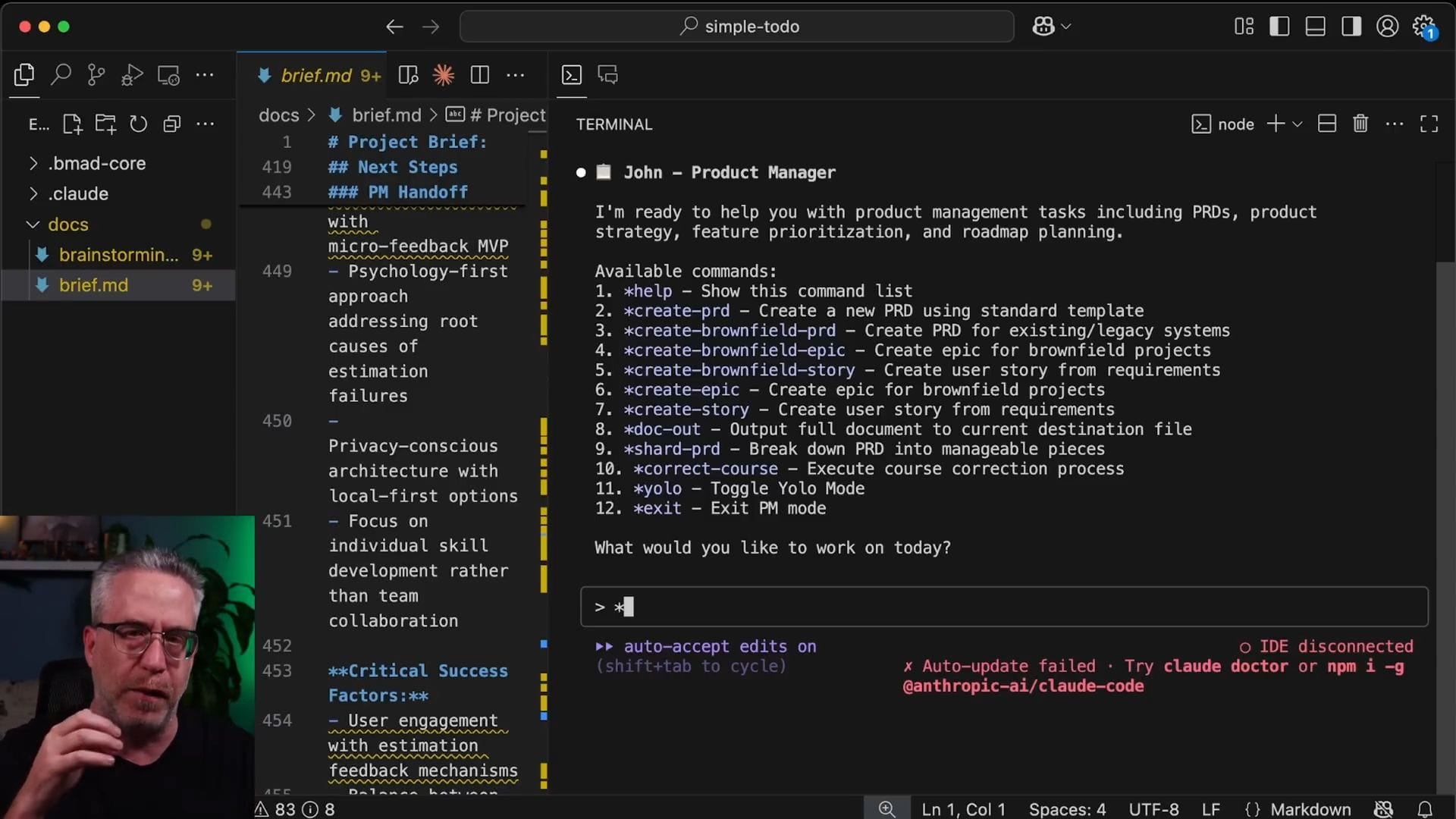Select the Terminal panel tab icon
This screenshot has width=1456, height=819.
pos(572,74)
